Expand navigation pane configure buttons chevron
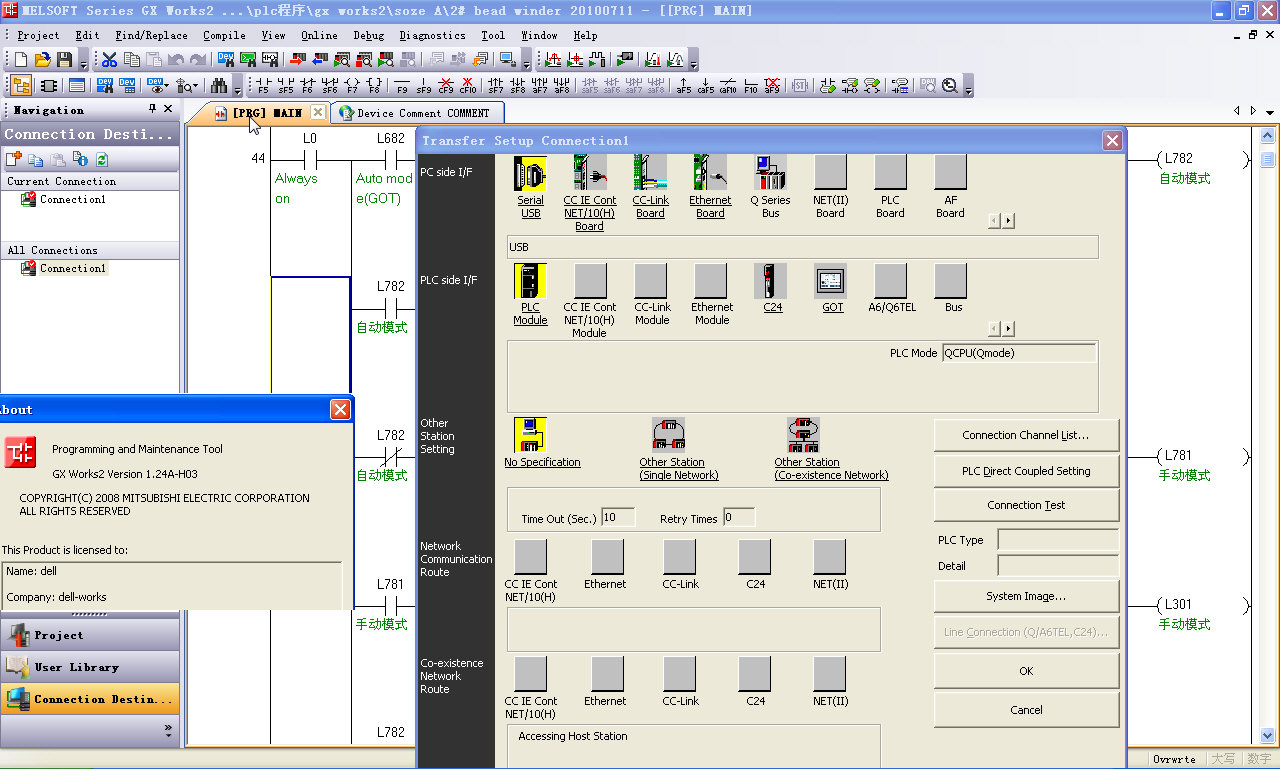 tap(168, 729)
